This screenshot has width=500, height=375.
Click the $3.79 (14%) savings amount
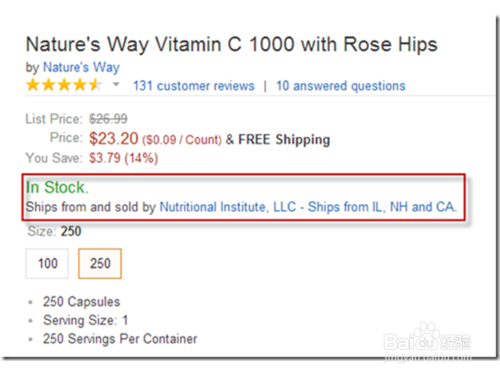(x=123, y=158)
